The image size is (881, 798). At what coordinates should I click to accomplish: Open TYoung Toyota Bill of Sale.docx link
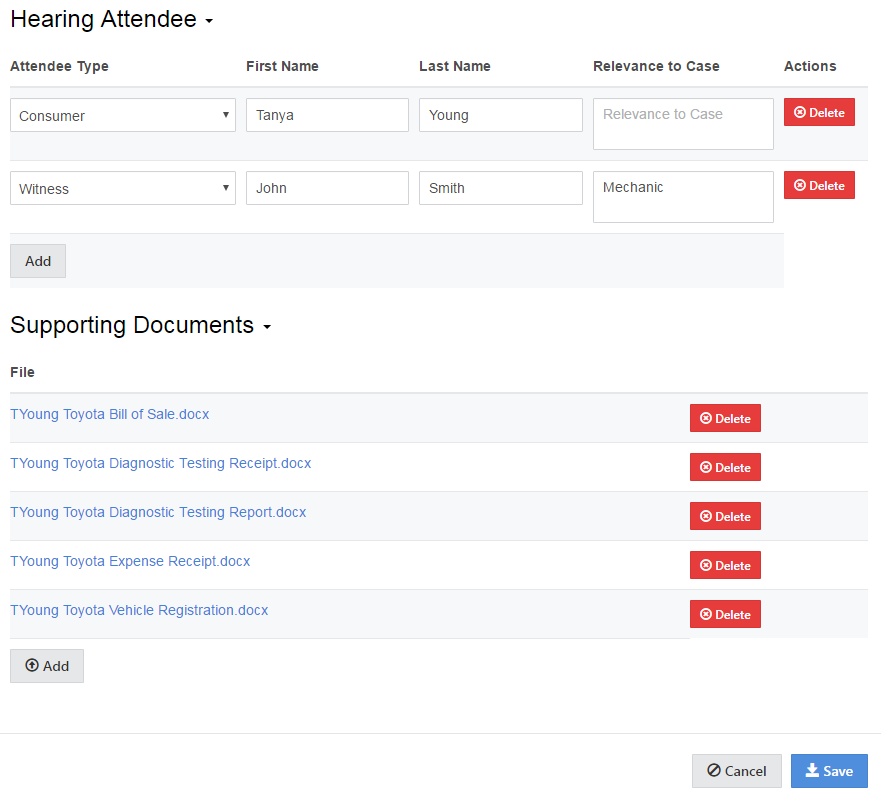(x=109, y=414)
